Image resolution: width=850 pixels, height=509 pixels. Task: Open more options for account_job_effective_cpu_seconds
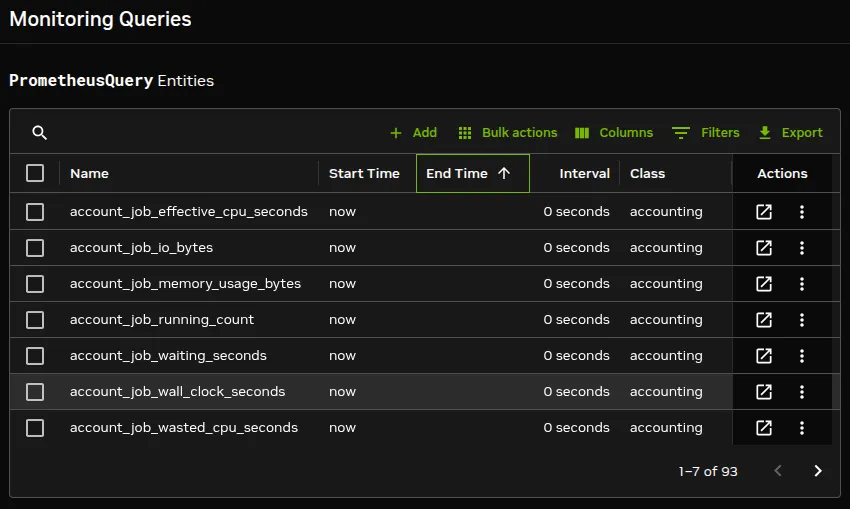click(x=802, y=212)
